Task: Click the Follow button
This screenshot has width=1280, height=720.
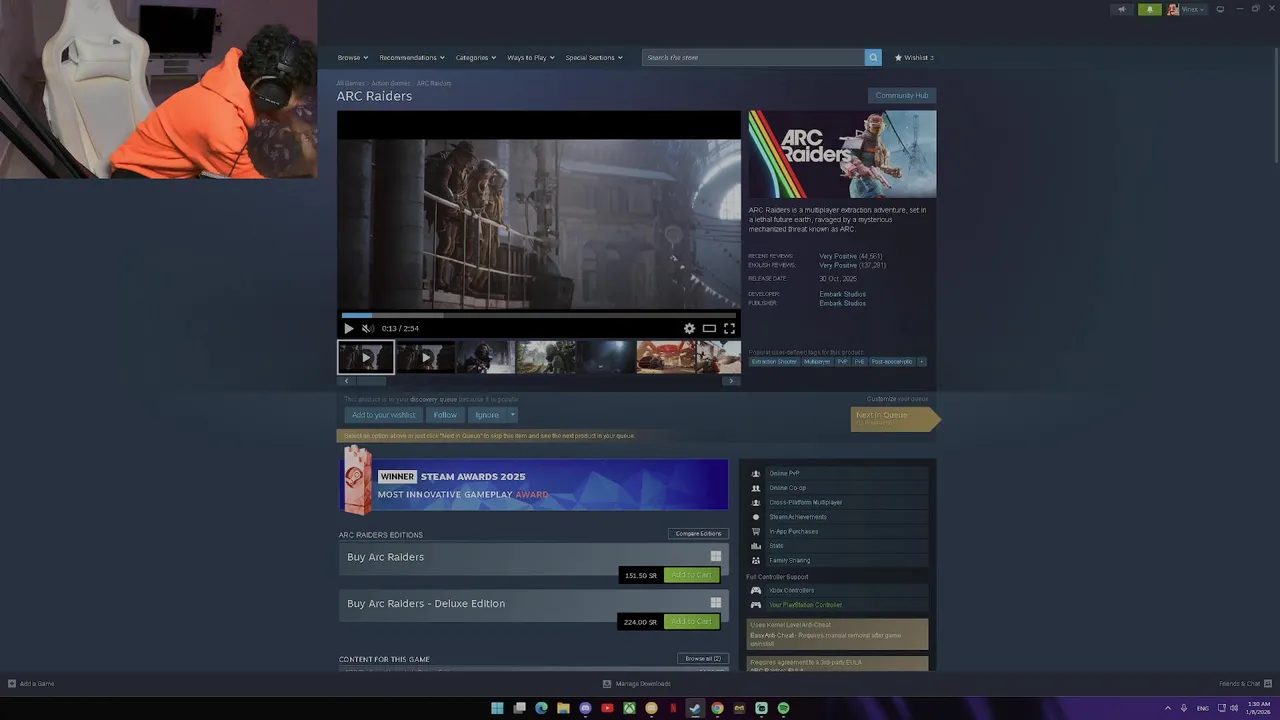Action: coord(445,415)
